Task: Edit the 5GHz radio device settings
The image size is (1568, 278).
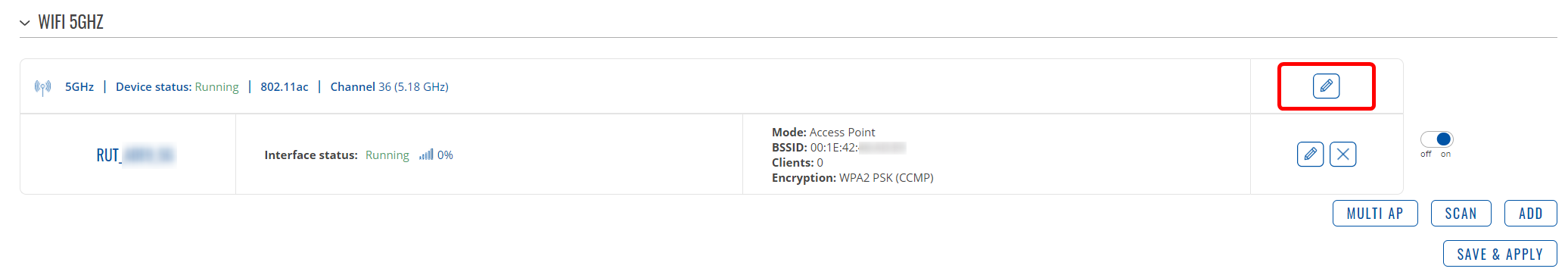Action: [1326, 86]
